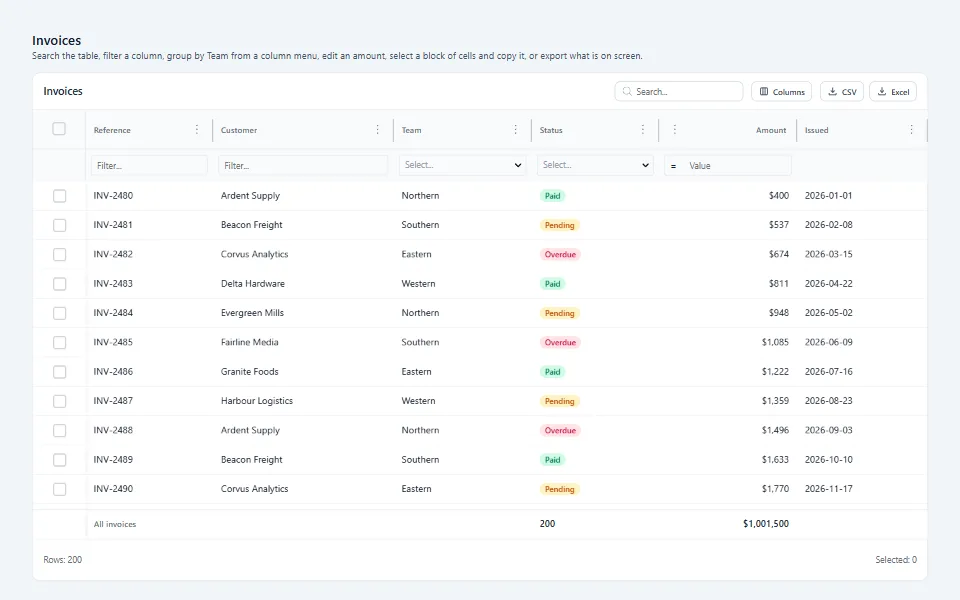Click the Pending badge in INV-2481 row
960x600 pixels.
[x=560, y=225]
